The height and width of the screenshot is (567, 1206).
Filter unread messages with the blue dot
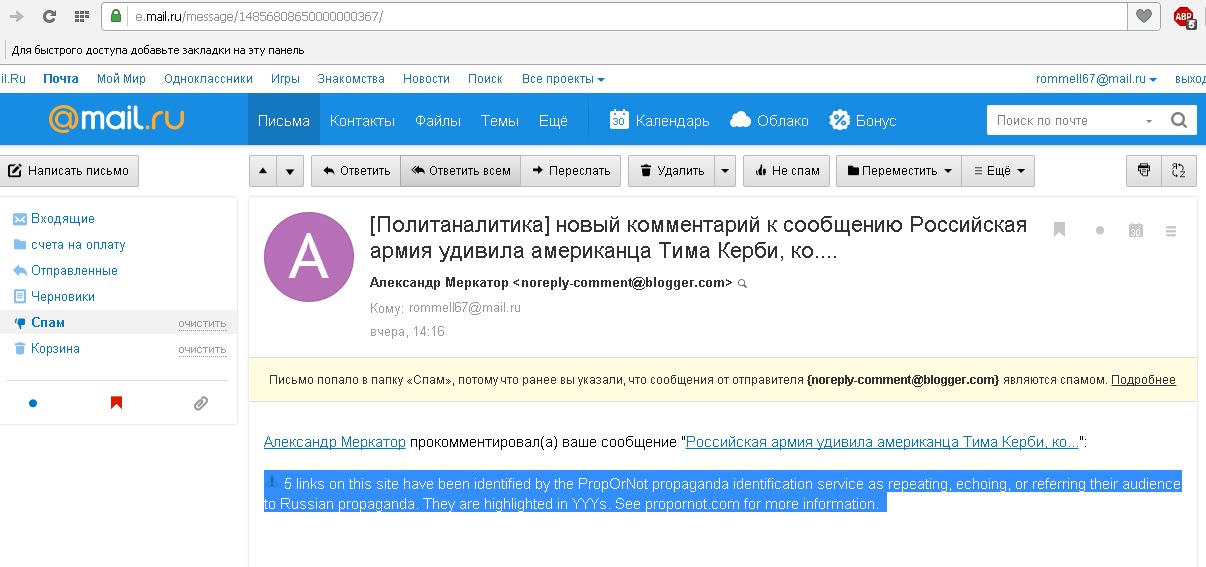[33, 403]
